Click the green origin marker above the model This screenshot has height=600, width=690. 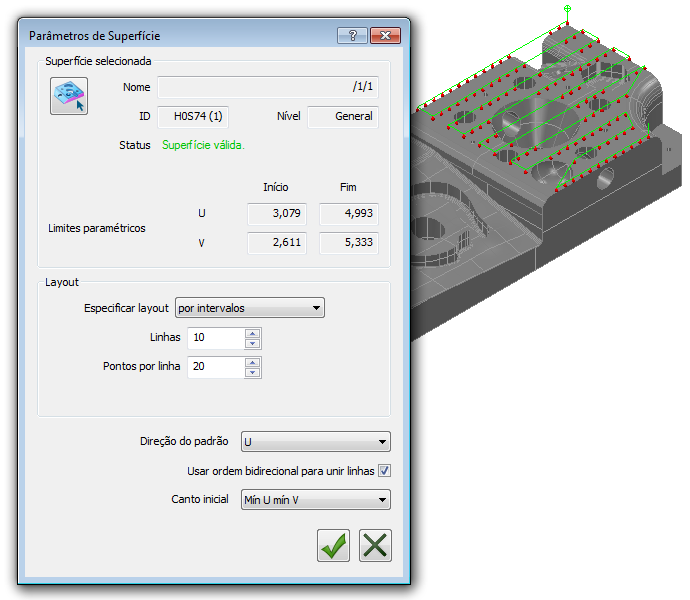pyautogui.click(x=568, y=8)
